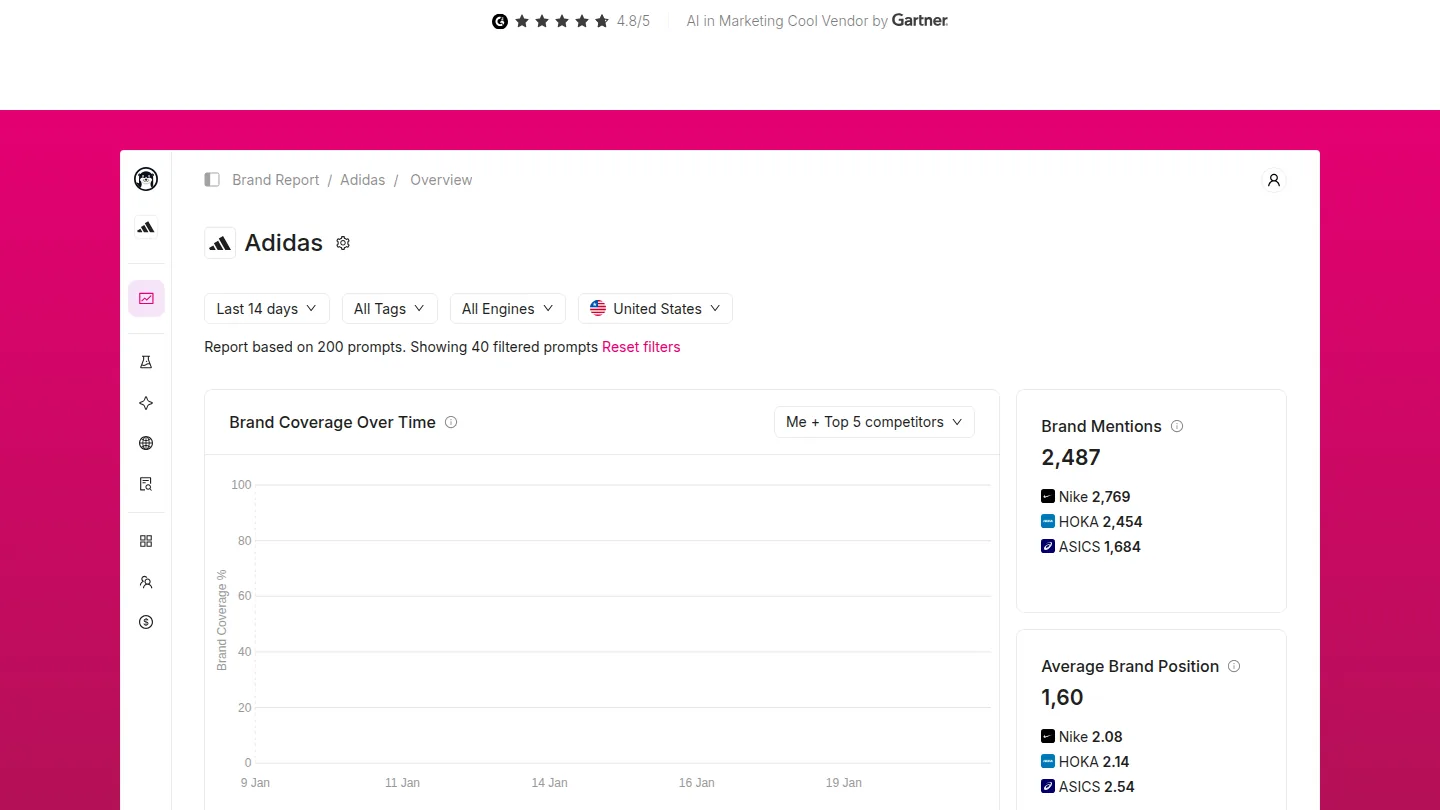
Task: Click the Reset filters link
Action: click(641, 347)
